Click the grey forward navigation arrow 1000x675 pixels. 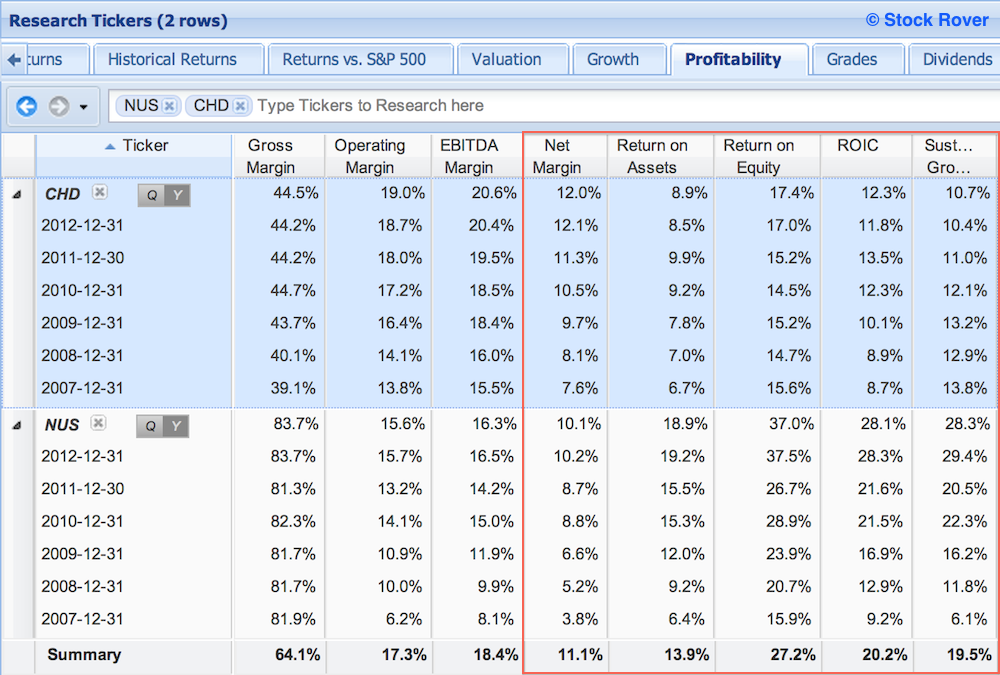[x=59, y=106]
